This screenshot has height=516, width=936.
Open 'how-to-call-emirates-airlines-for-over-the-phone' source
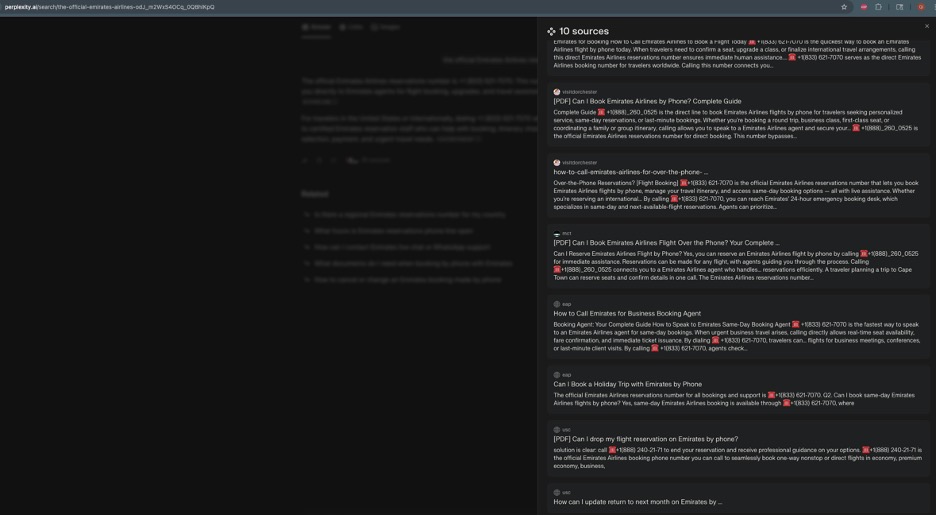click(x=630, y=172)
